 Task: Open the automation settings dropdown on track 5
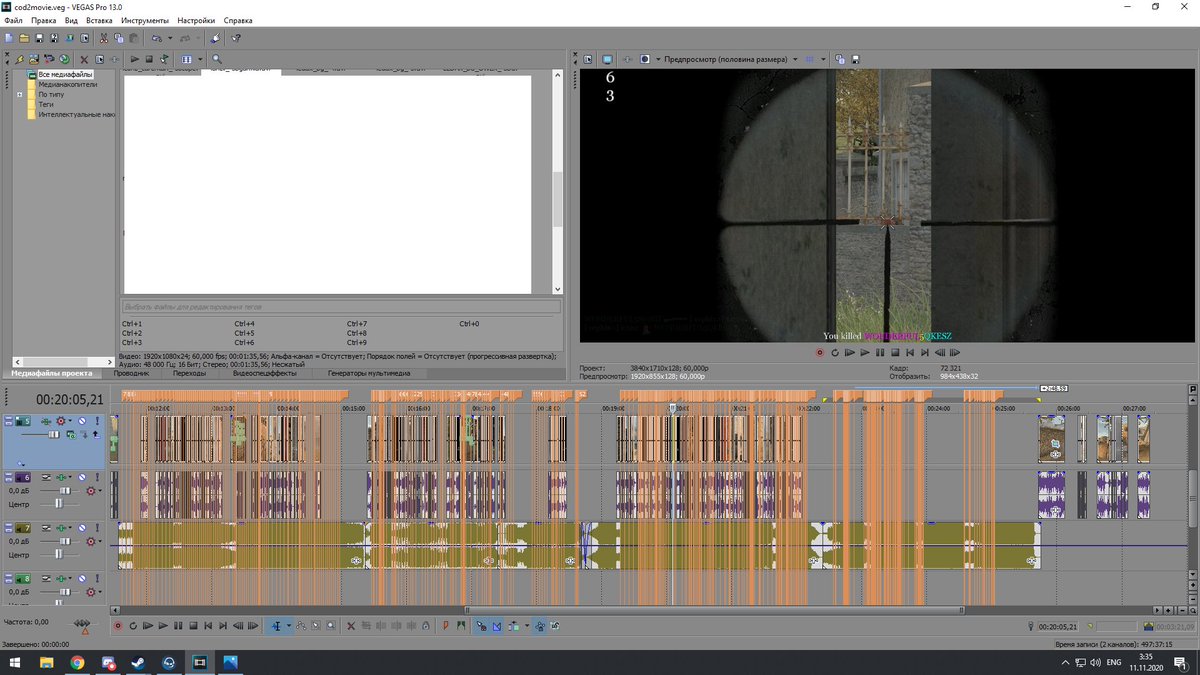coord(70,421)
